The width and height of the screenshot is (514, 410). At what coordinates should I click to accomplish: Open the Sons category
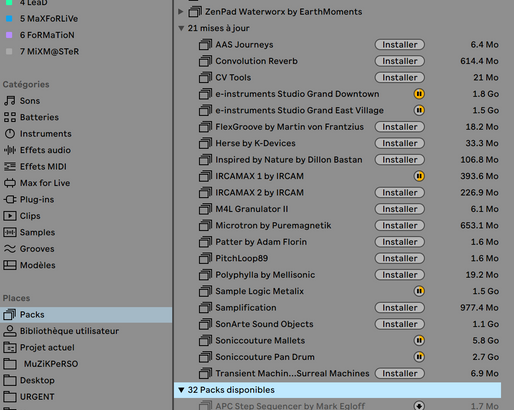point(30,101)
